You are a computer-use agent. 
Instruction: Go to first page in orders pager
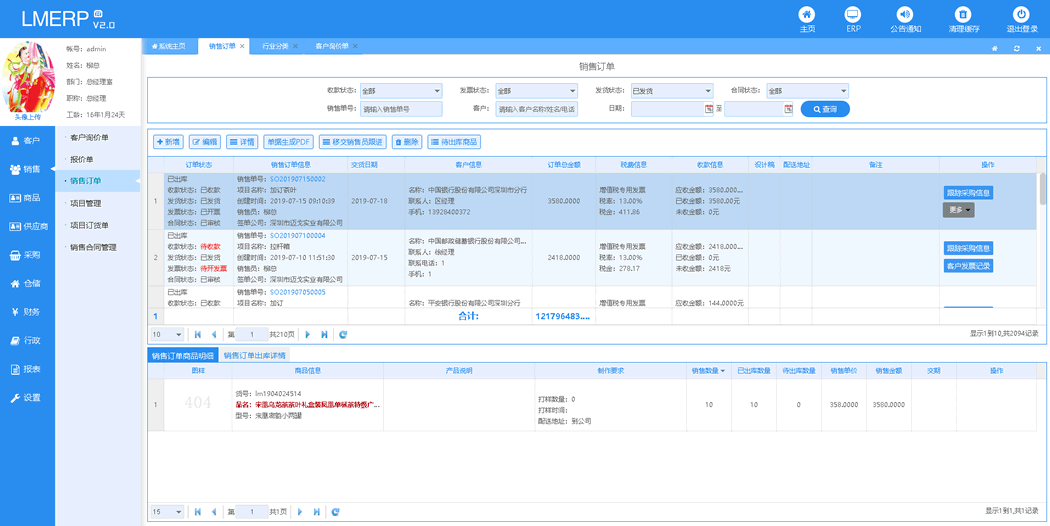point(198,334)
